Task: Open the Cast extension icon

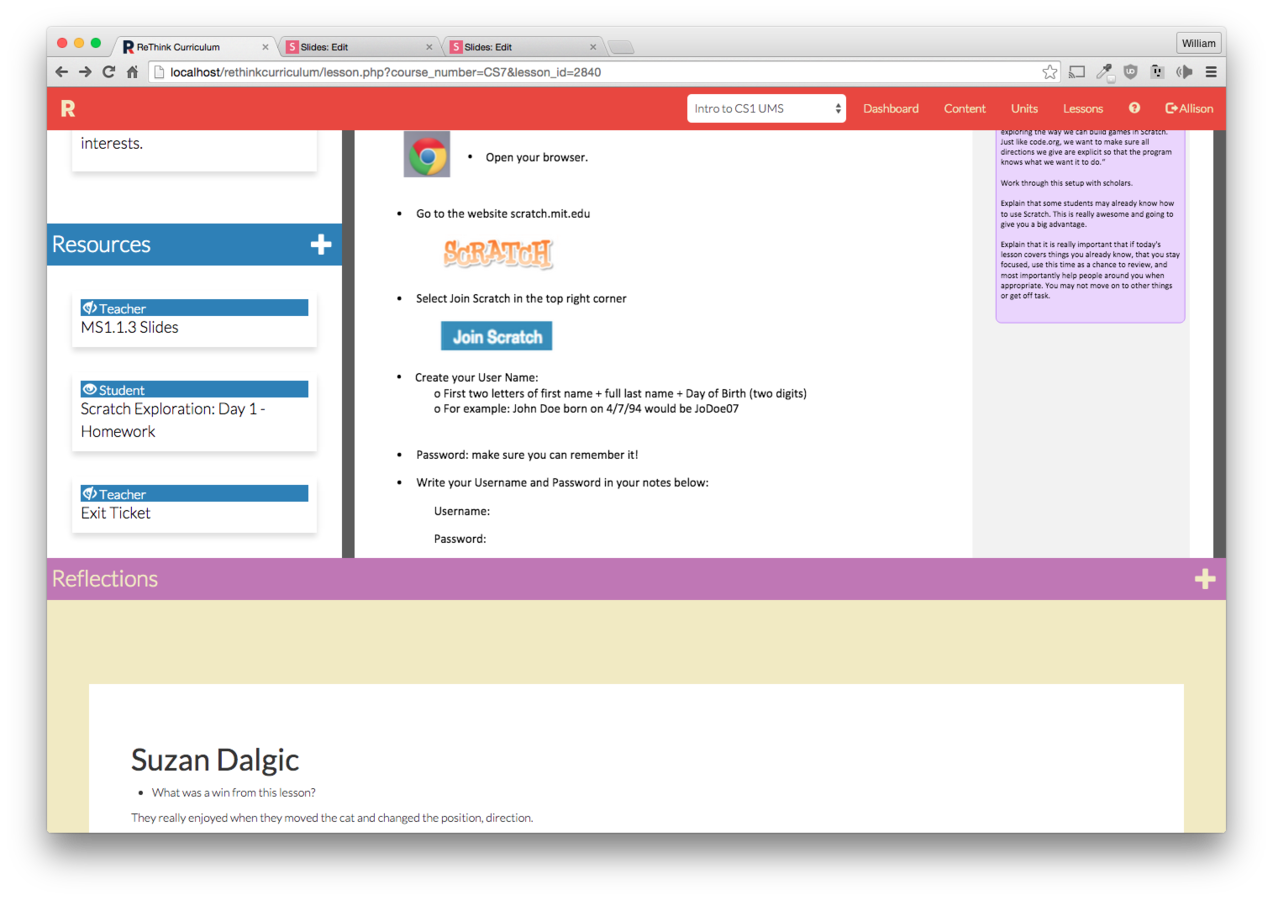Action: click(x=1077, y=72)
